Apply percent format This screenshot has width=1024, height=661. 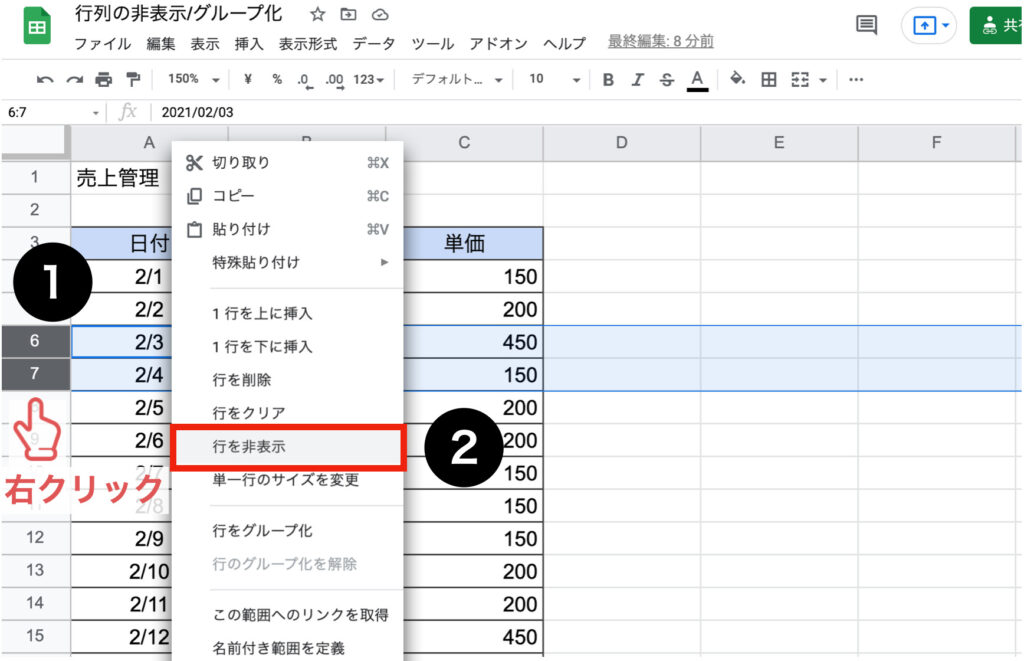277,79
